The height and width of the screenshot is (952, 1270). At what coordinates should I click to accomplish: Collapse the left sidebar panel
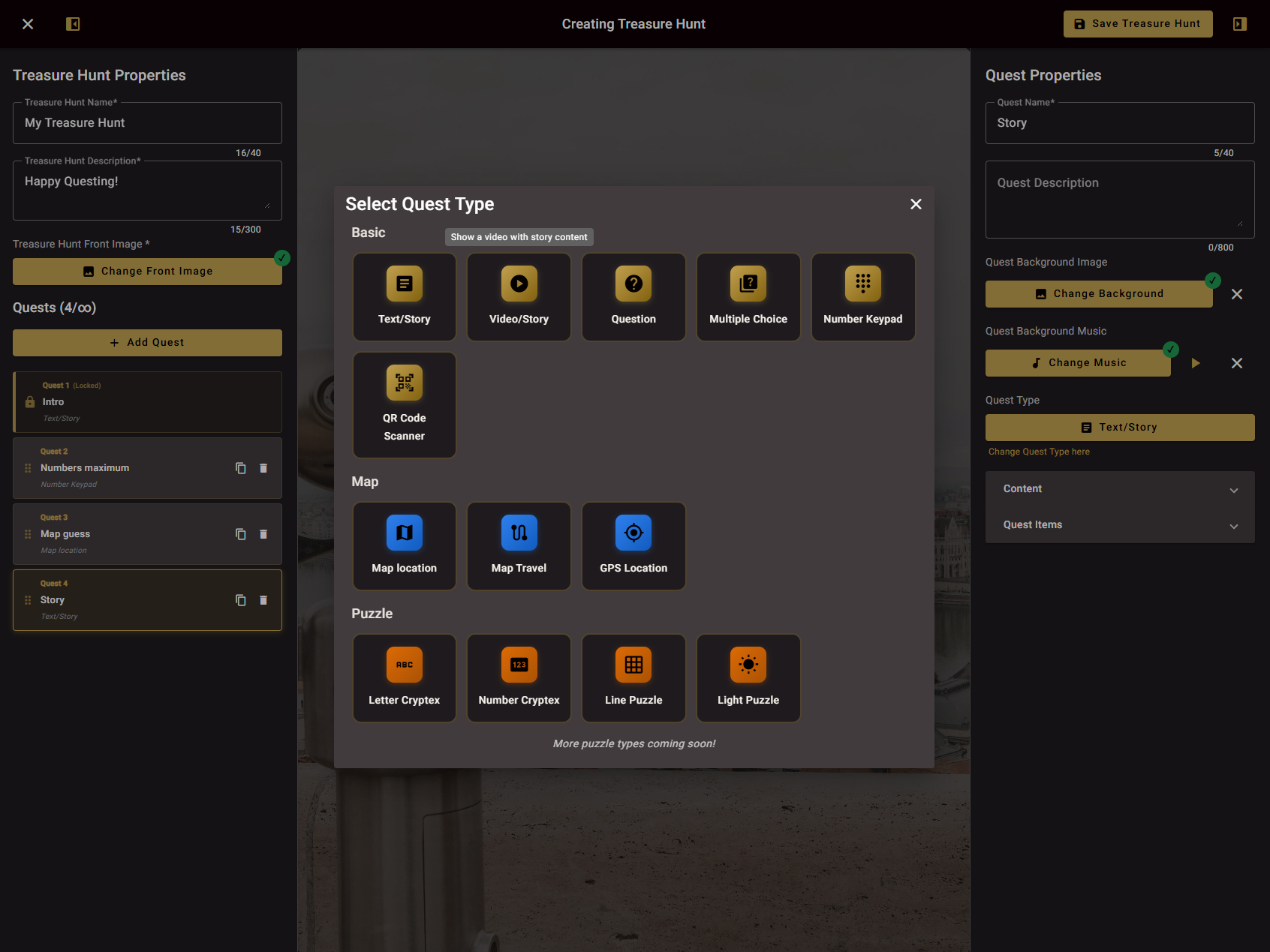click(x=73, y=23)
